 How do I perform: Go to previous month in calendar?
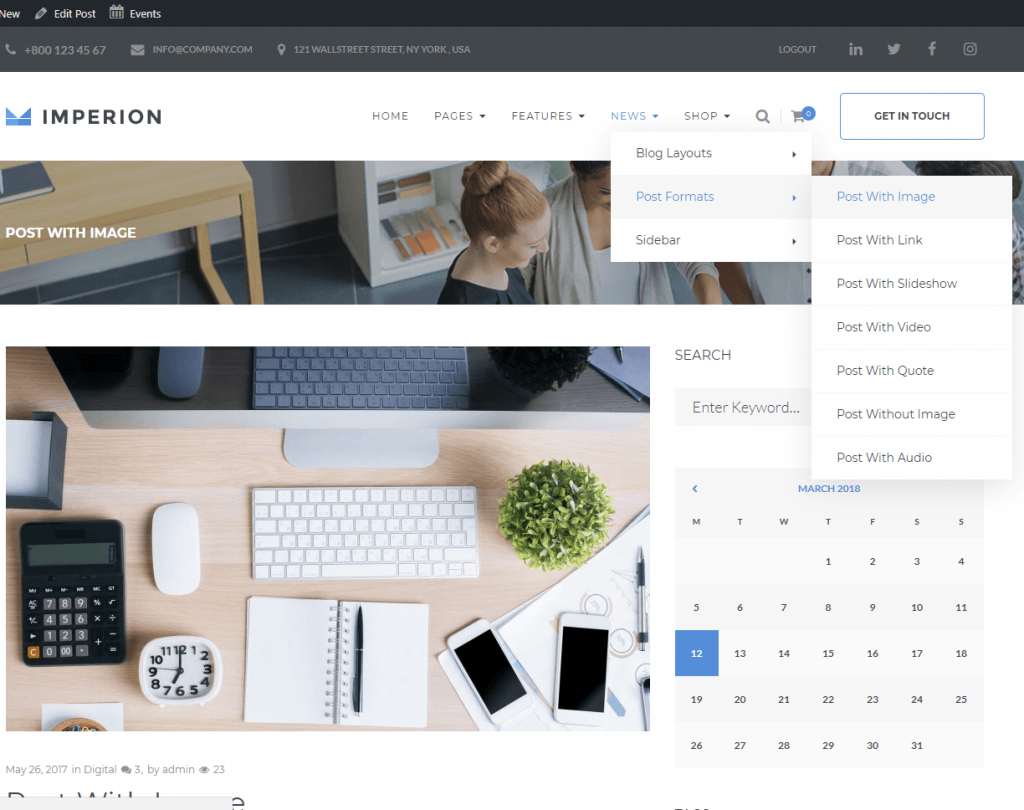tap(694, 489)
